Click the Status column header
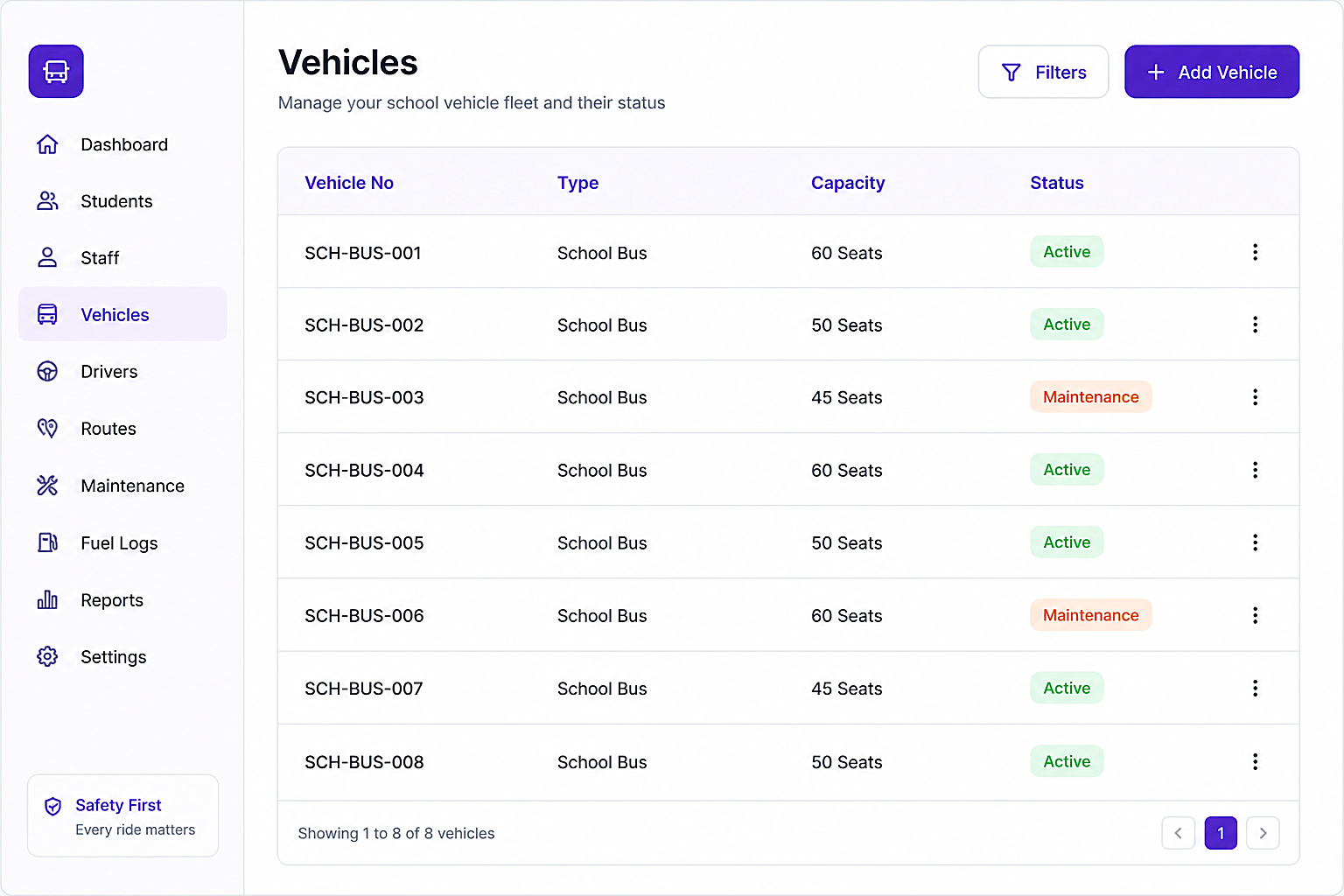The width and height of the screenshot is (1344, 896). pyautogui.click(x=1057, y=183)
